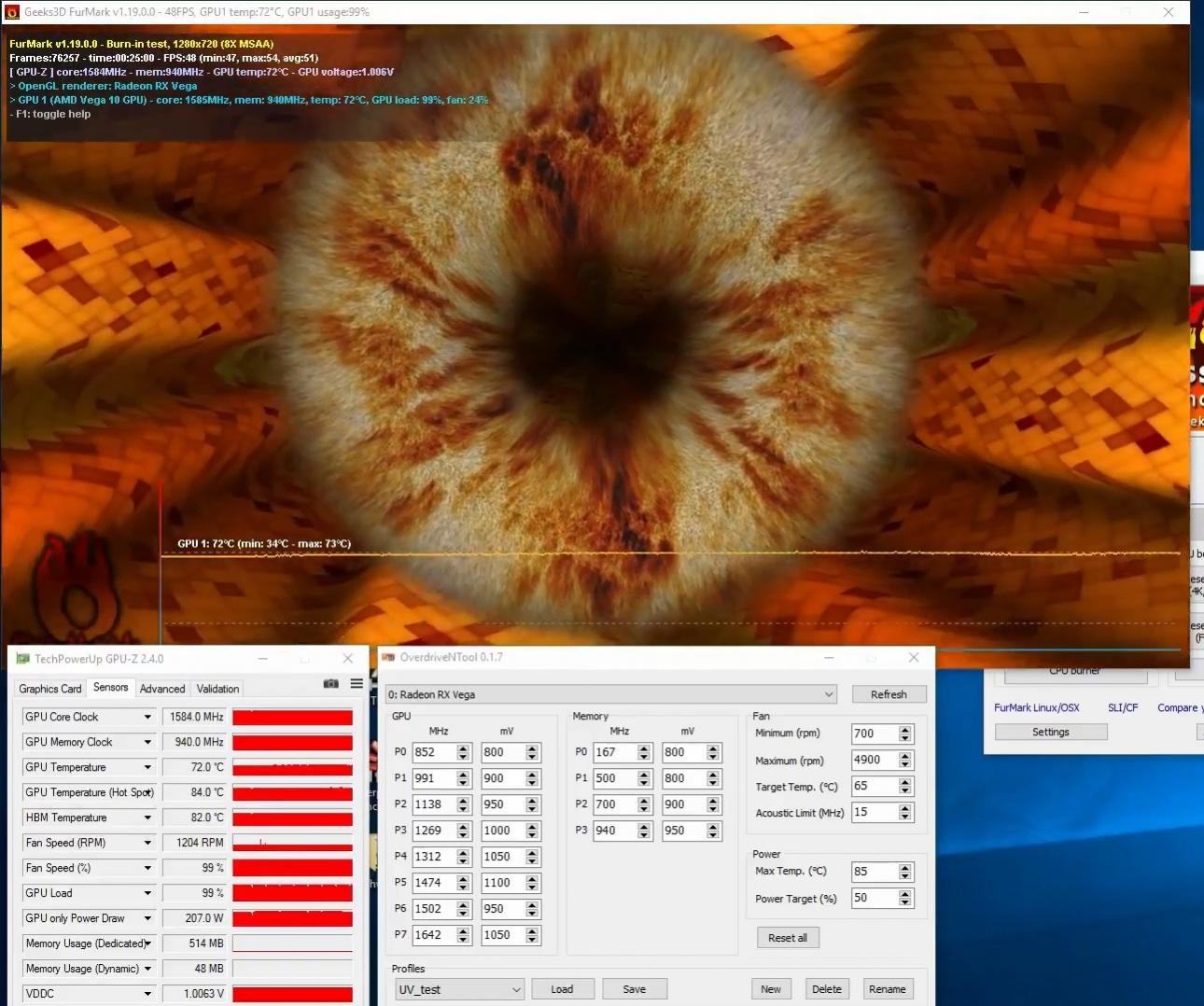This screenshot has width=1204, height=1006.
Task: Expand the GPU Temperature sensor dropdown
Action: [147, 767]
